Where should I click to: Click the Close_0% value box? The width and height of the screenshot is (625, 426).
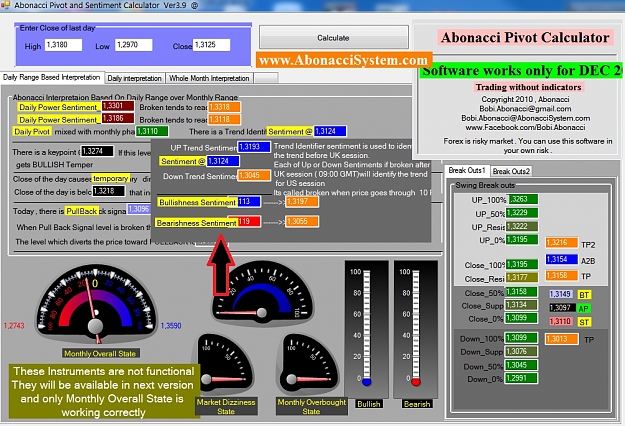(x=522, y=318)
